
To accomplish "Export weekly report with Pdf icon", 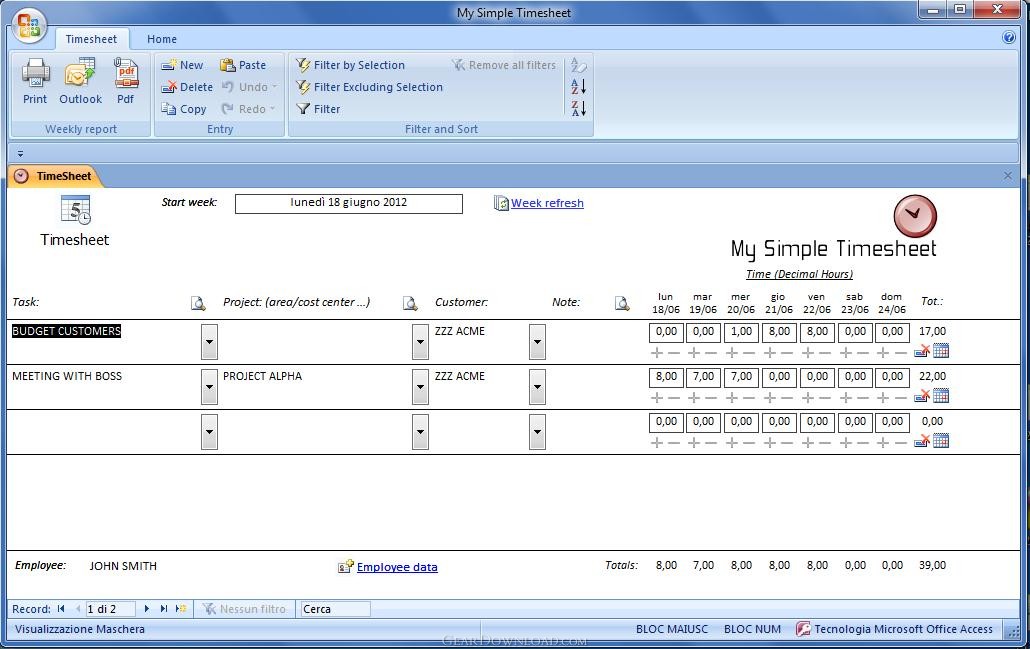I will point(125,81).
